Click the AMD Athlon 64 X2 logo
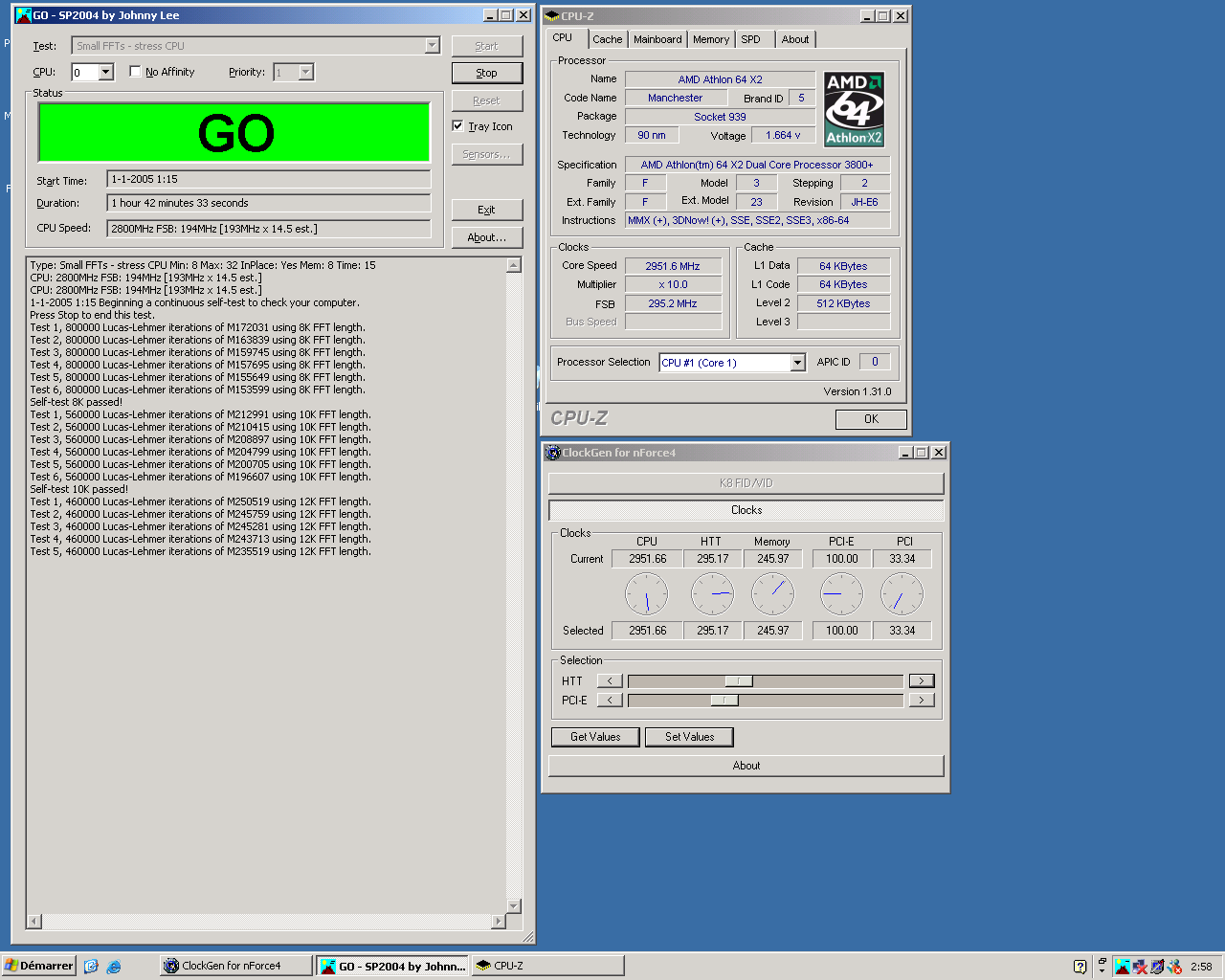 click(x=854, y=109)
